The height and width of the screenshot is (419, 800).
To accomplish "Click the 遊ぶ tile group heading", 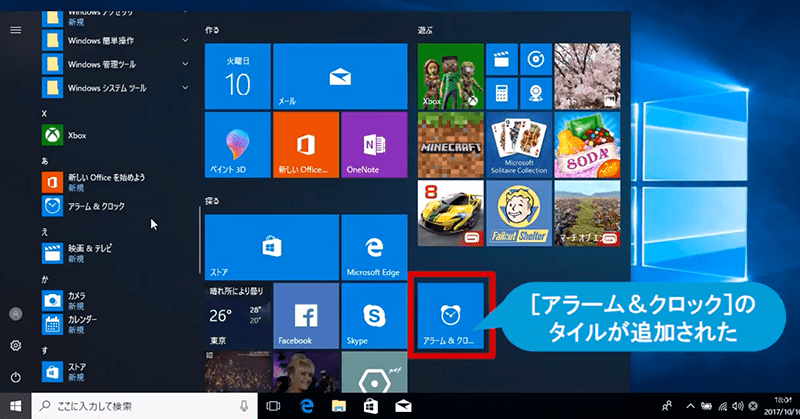I will (x=425, y=30).
